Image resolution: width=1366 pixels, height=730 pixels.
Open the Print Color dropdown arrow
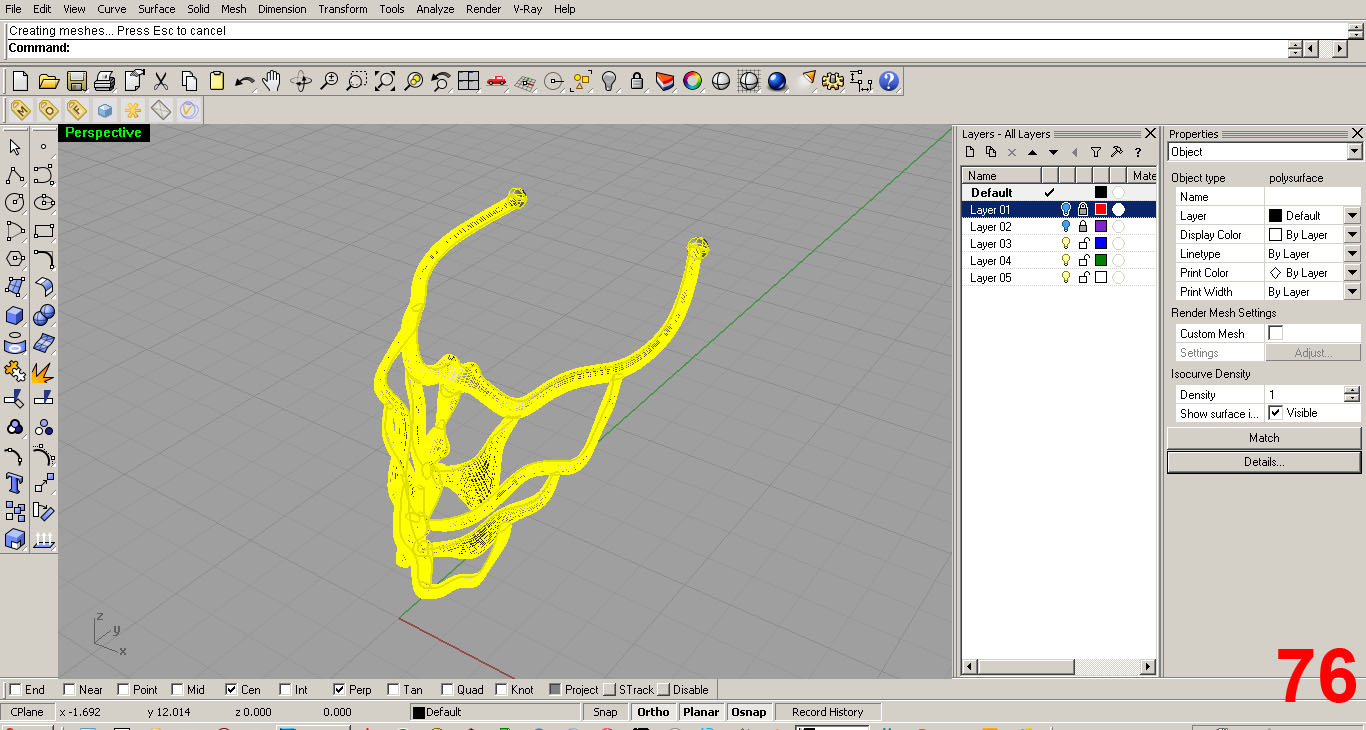[1352, 272]
